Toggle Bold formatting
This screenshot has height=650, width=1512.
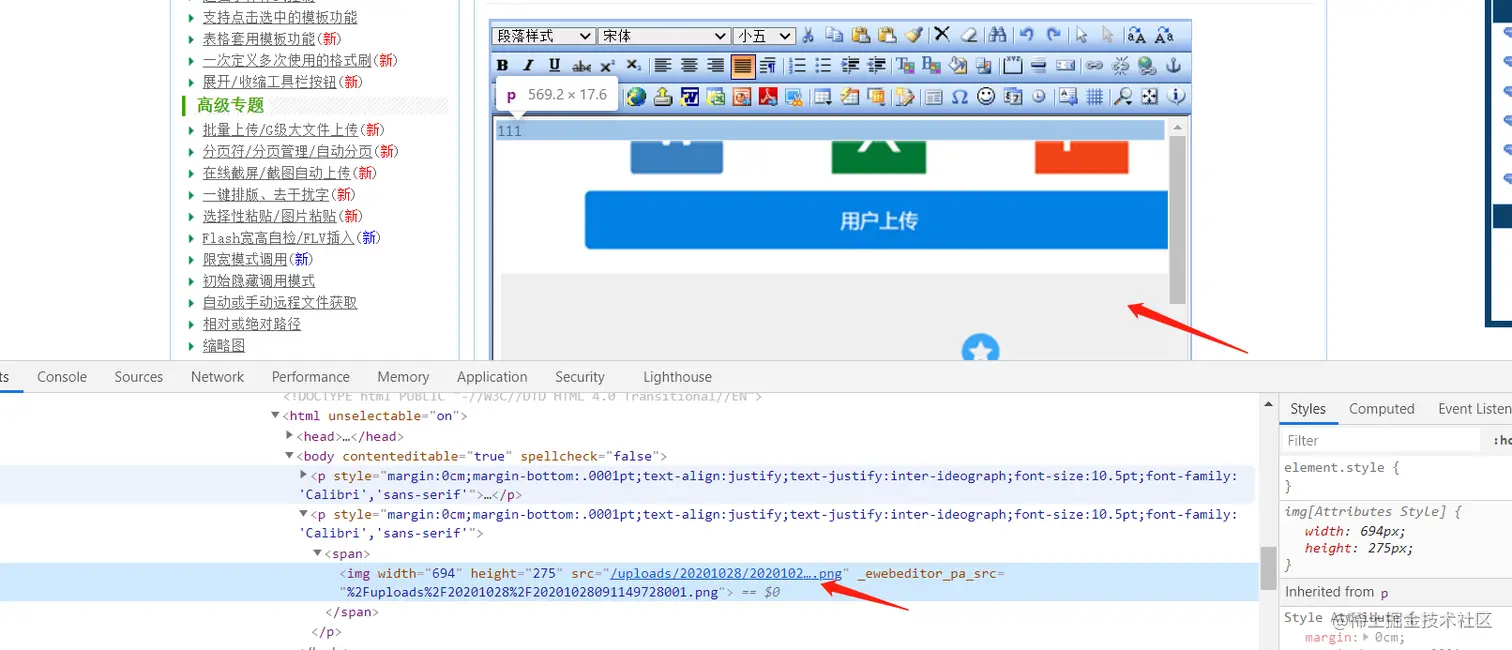point(502,65)
